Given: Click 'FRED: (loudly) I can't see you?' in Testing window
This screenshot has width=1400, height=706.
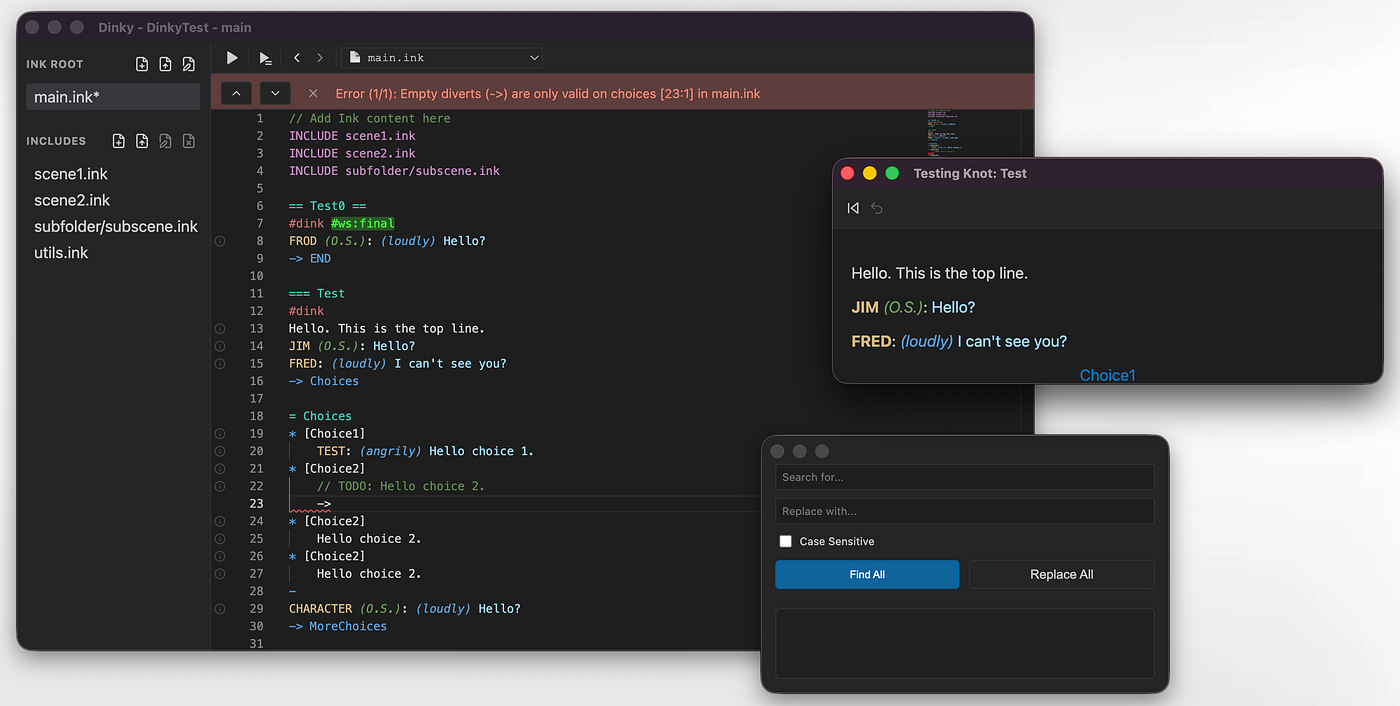Looking at the screenshot, I should click(x=959, y=341).
